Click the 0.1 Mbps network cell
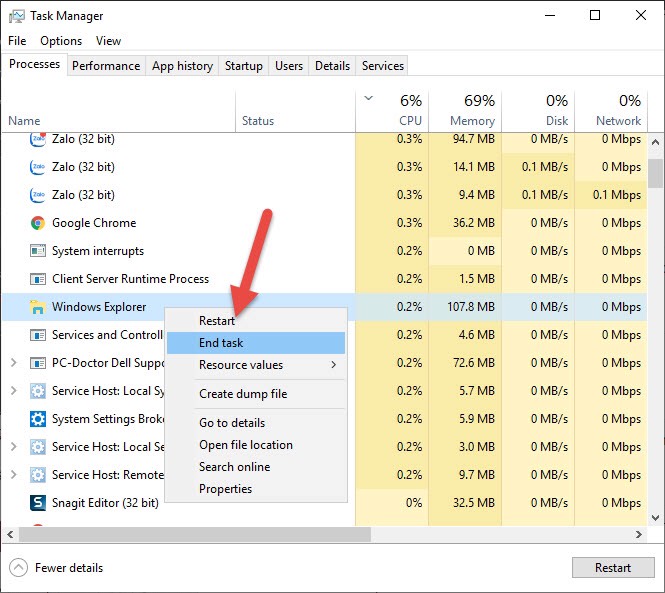Screen dimensions: 665x593 pyautogui.click(x=611, y=195)
